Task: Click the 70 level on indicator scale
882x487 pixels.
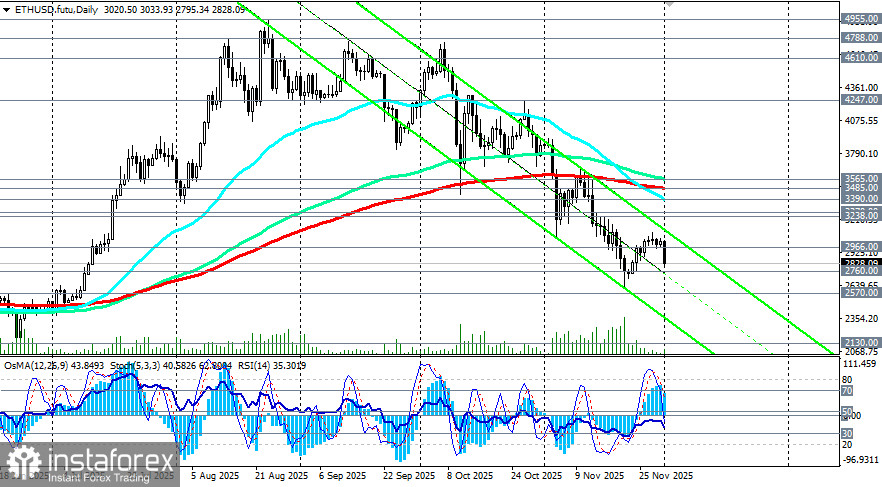Action: coord(847,390)
